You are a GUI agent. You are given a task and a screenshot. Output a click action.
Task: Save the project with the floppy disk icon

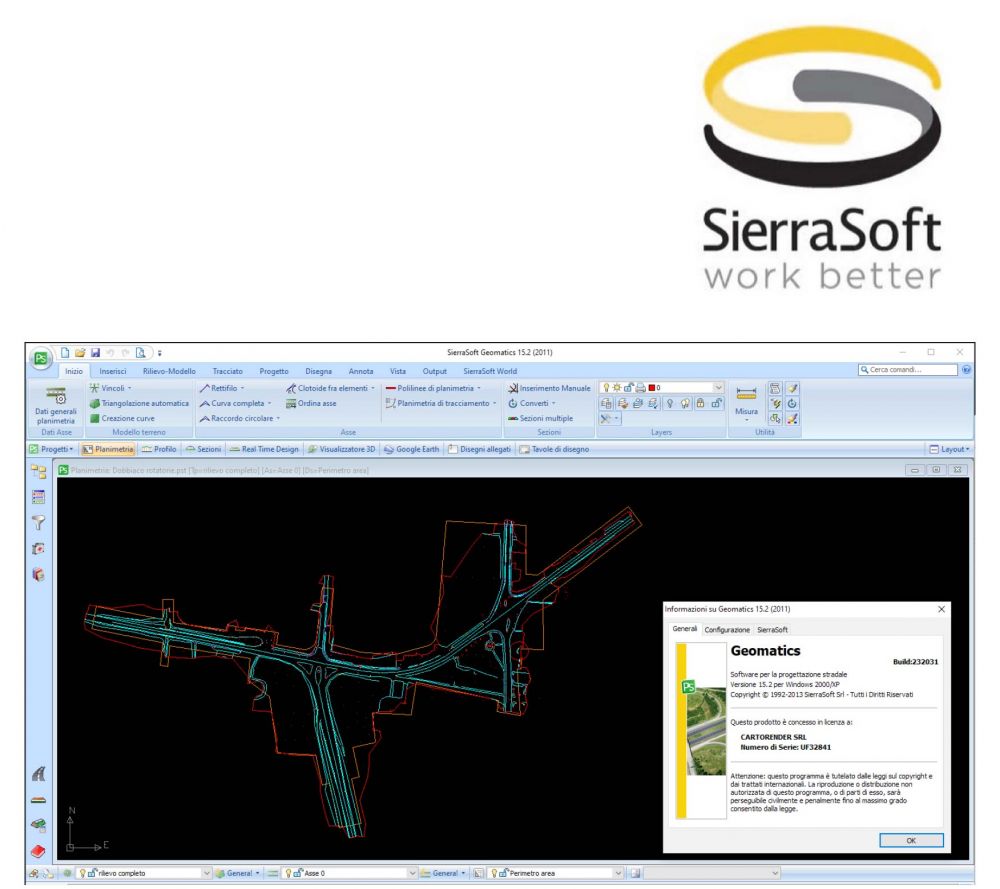coord(95,353)
